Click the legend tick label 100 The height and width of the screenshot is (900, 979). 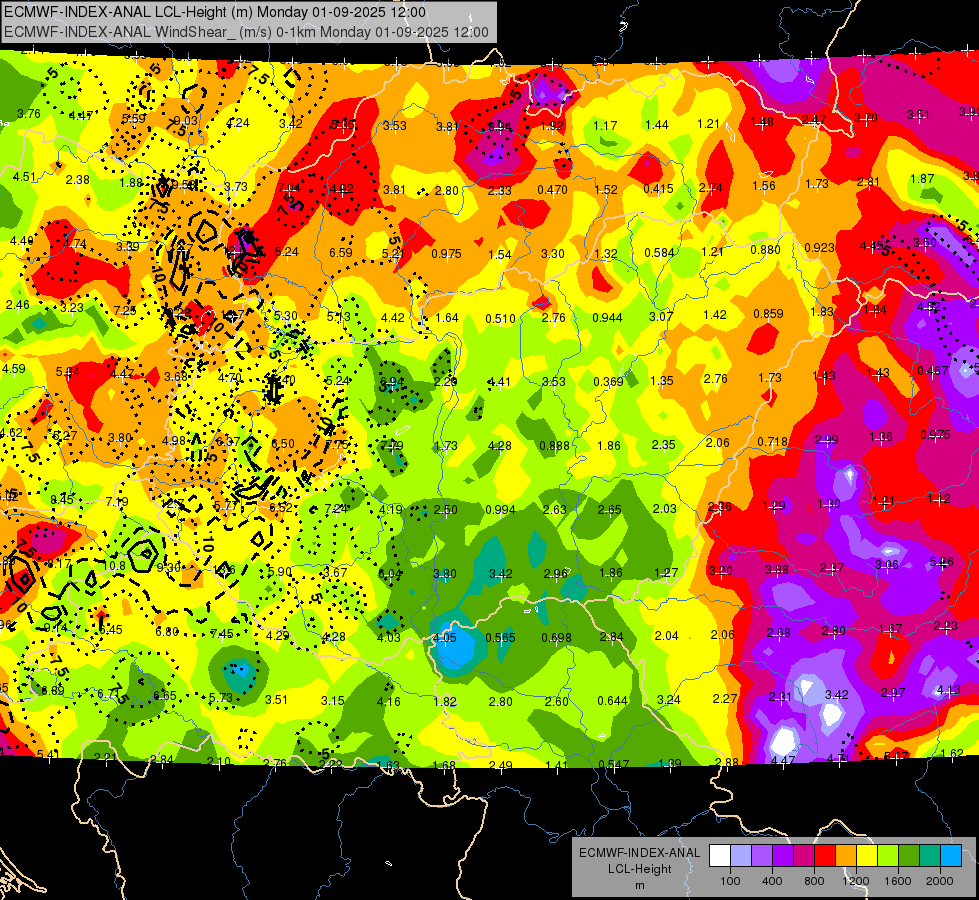(x=730, y=881)
